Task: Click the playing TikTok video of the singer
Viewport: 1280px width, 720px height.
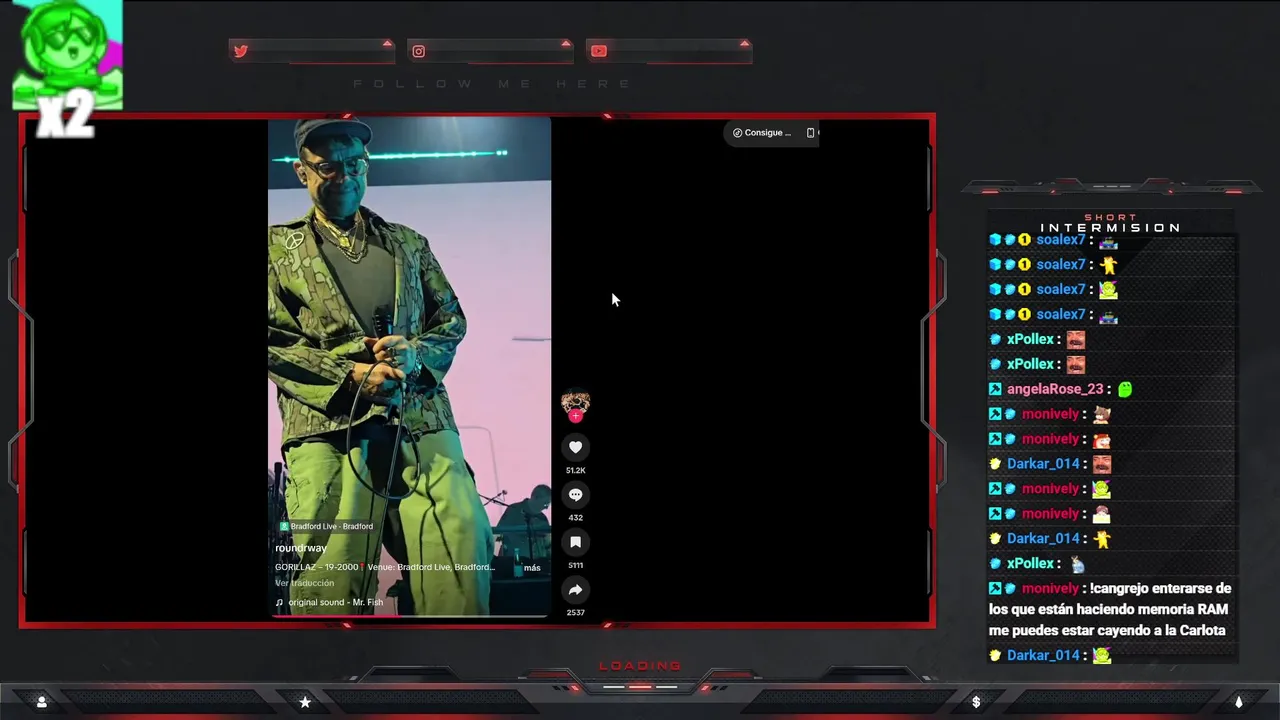Action: 409,366
